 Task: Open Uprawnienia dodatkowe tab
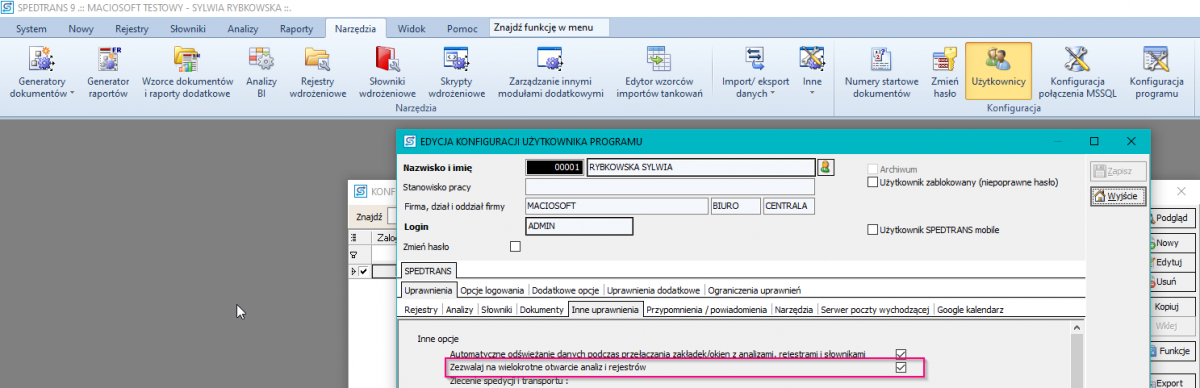653,291
